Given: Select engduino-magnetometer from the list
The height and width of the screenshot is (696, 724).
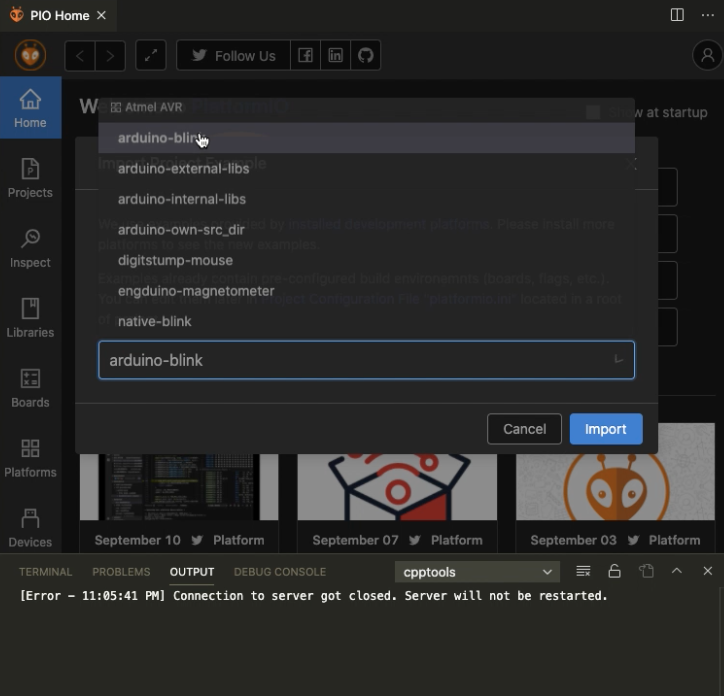Looking at the screenshot, I should coord(366,291).
